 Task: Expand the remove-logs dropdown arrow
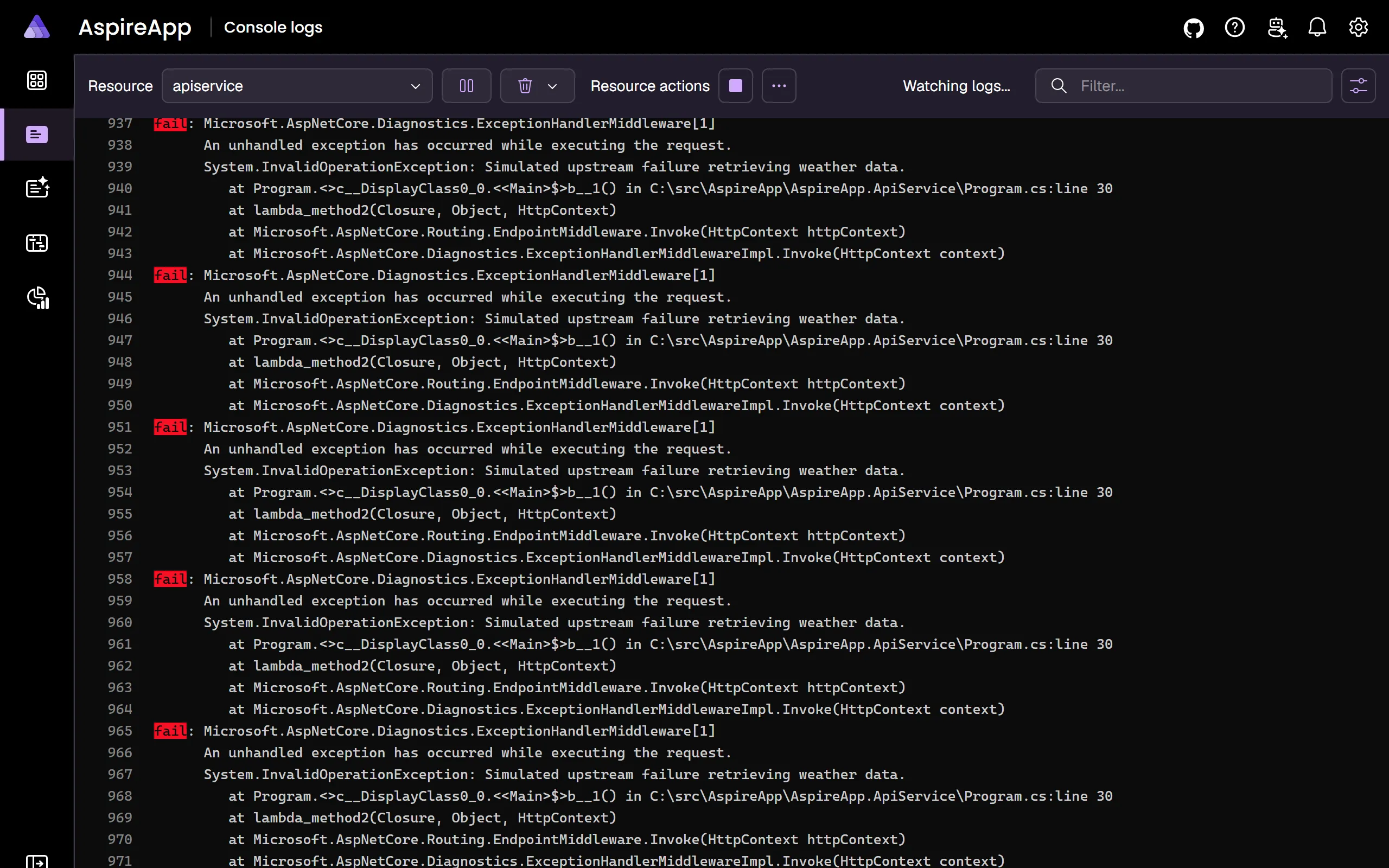click(x=552, y=86)
